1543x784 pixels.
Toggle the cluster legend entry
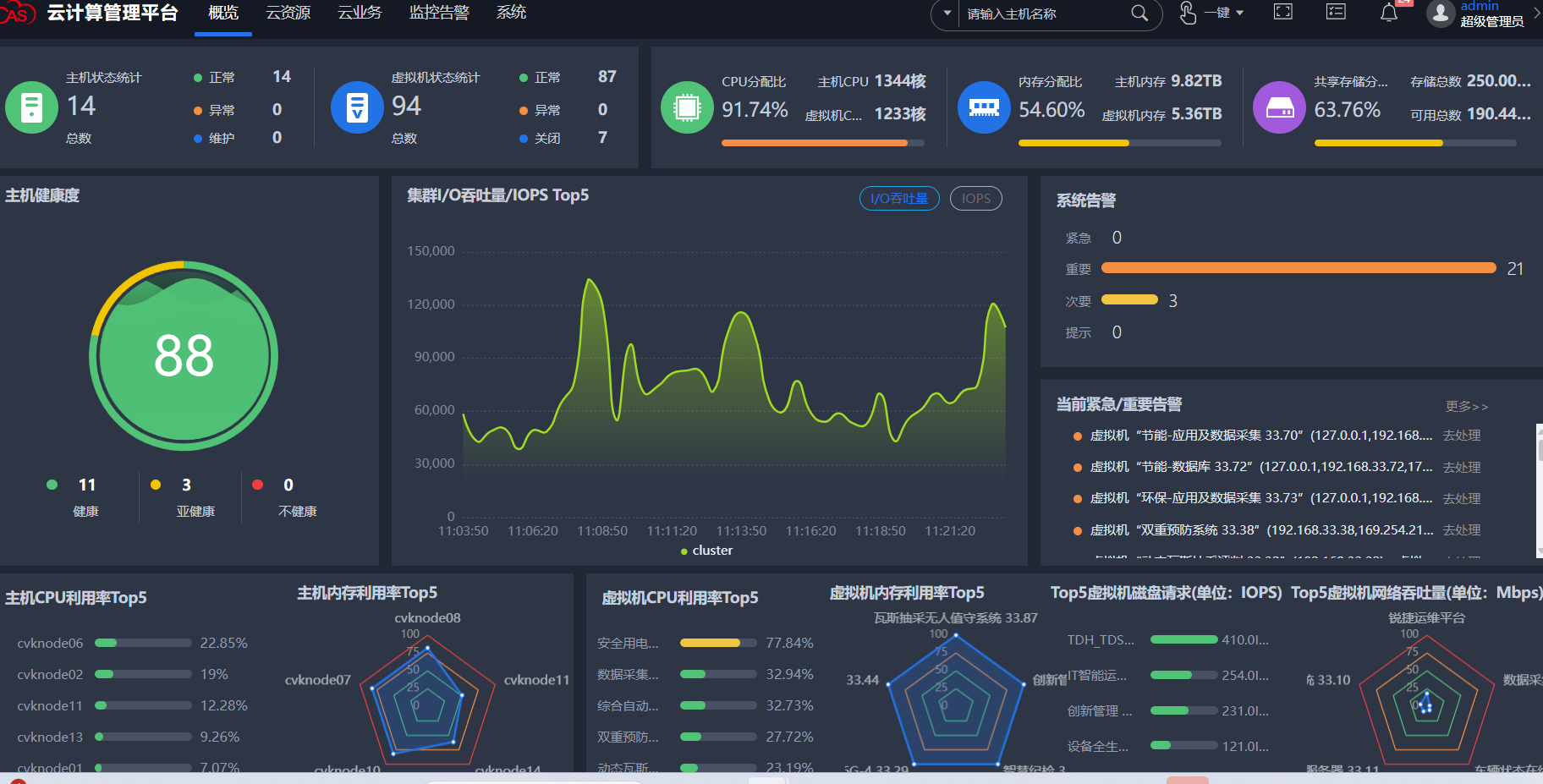[707, 551]
